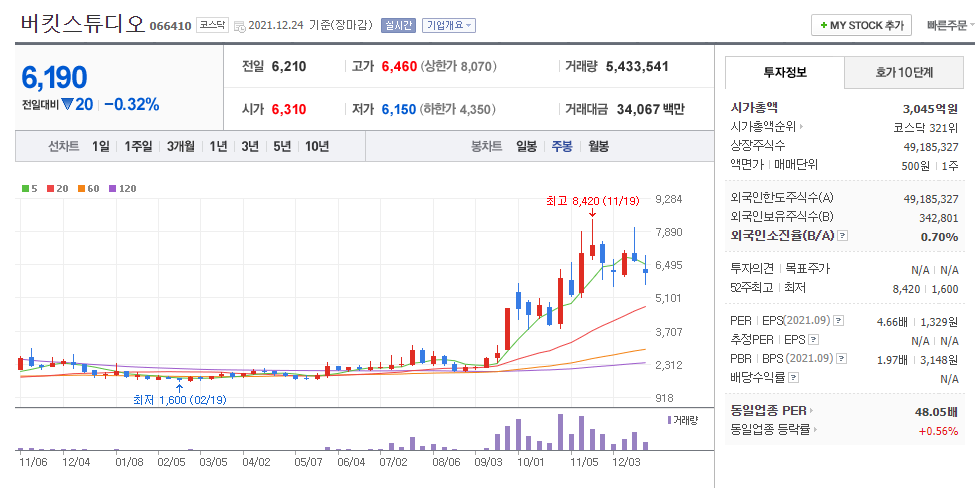Click the 52주최고 value 8,420 | 1,600
980x488 pixels.
pos(925,289)
